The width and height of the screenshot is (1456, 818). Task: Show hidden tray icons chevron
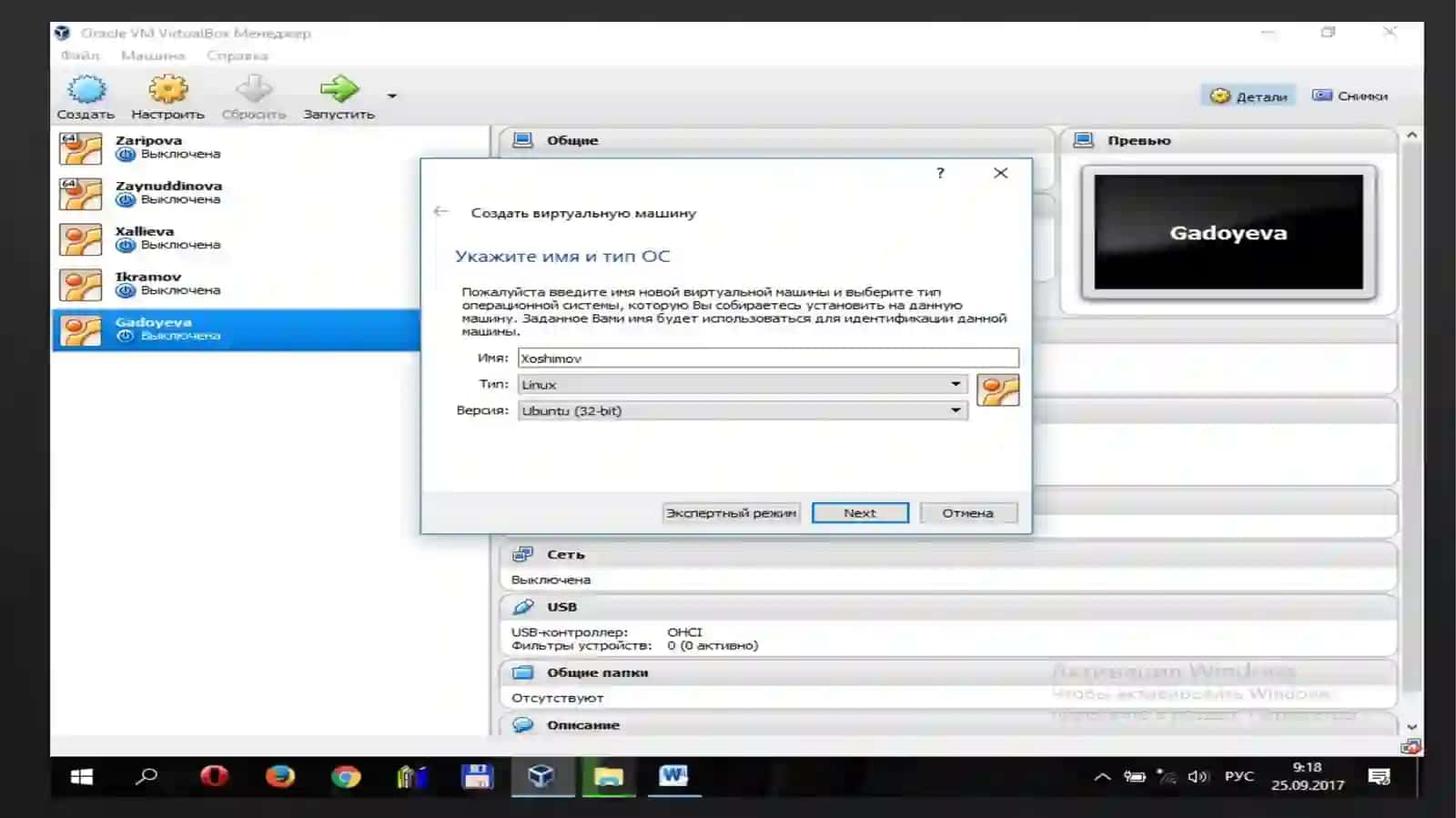[x=1102, y=776]
